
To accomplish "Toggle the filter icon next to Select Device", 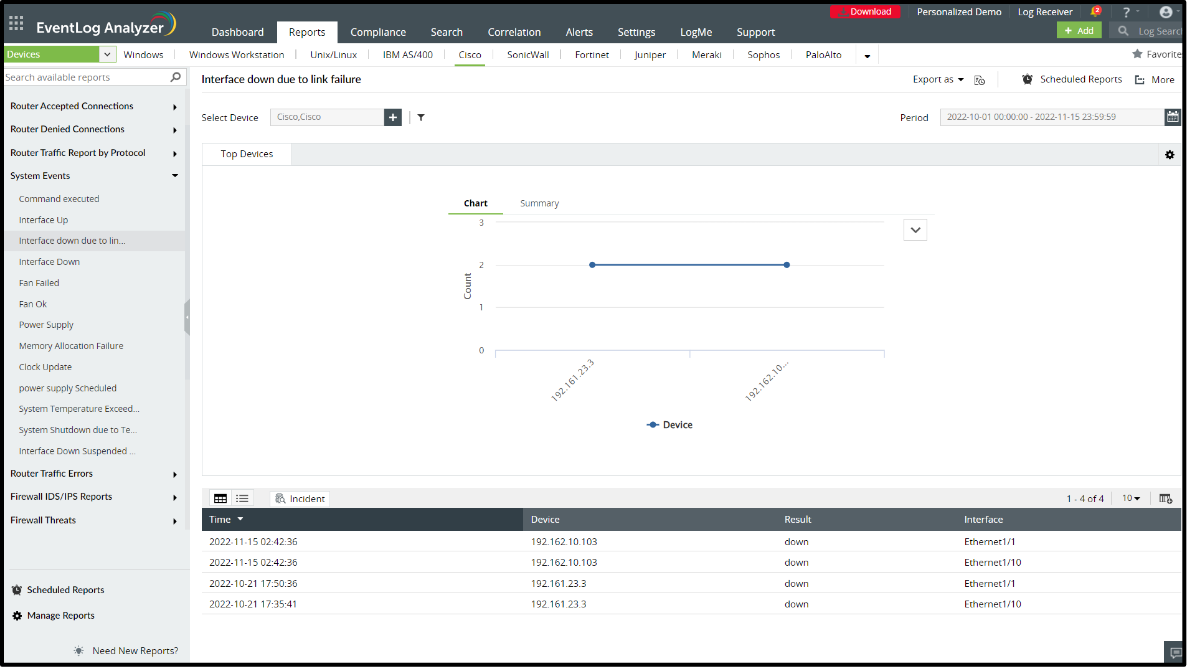I will [420, 117].
